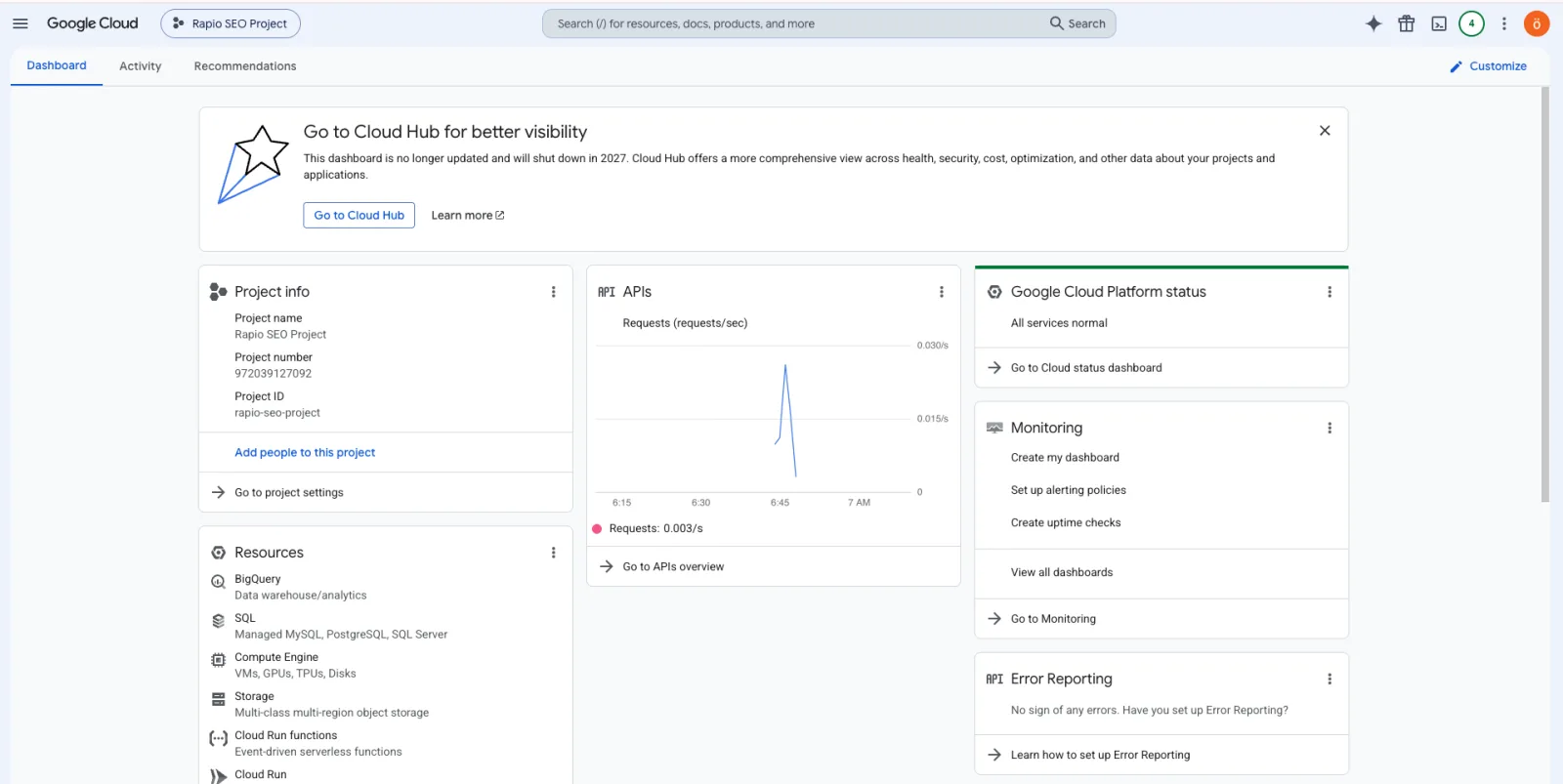
Task: Open the Learn more link
Action: [x=468, y=215]
